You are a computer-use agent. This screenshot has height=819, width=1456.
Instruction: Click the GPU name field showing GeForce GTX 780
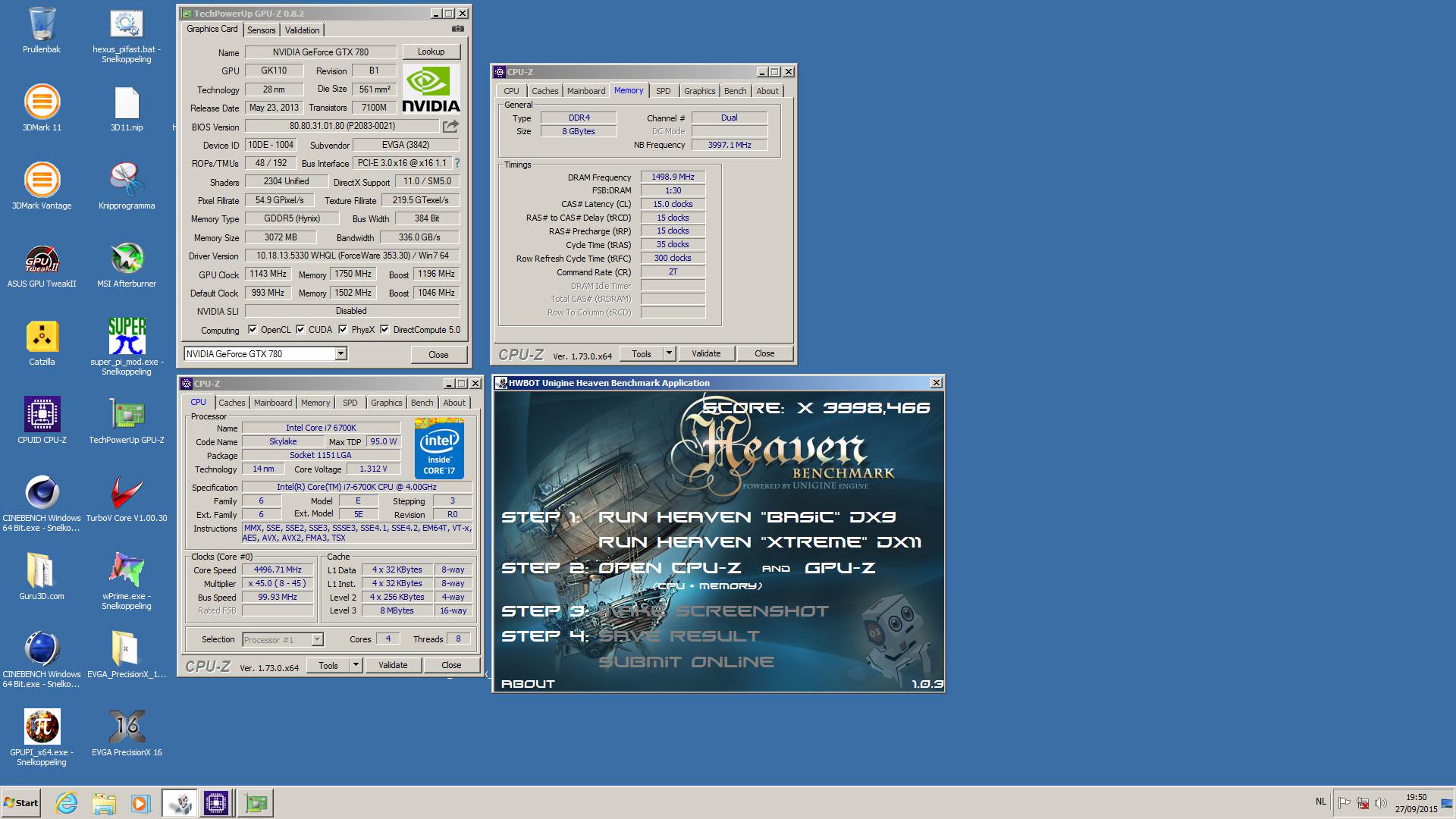[321, 52]
